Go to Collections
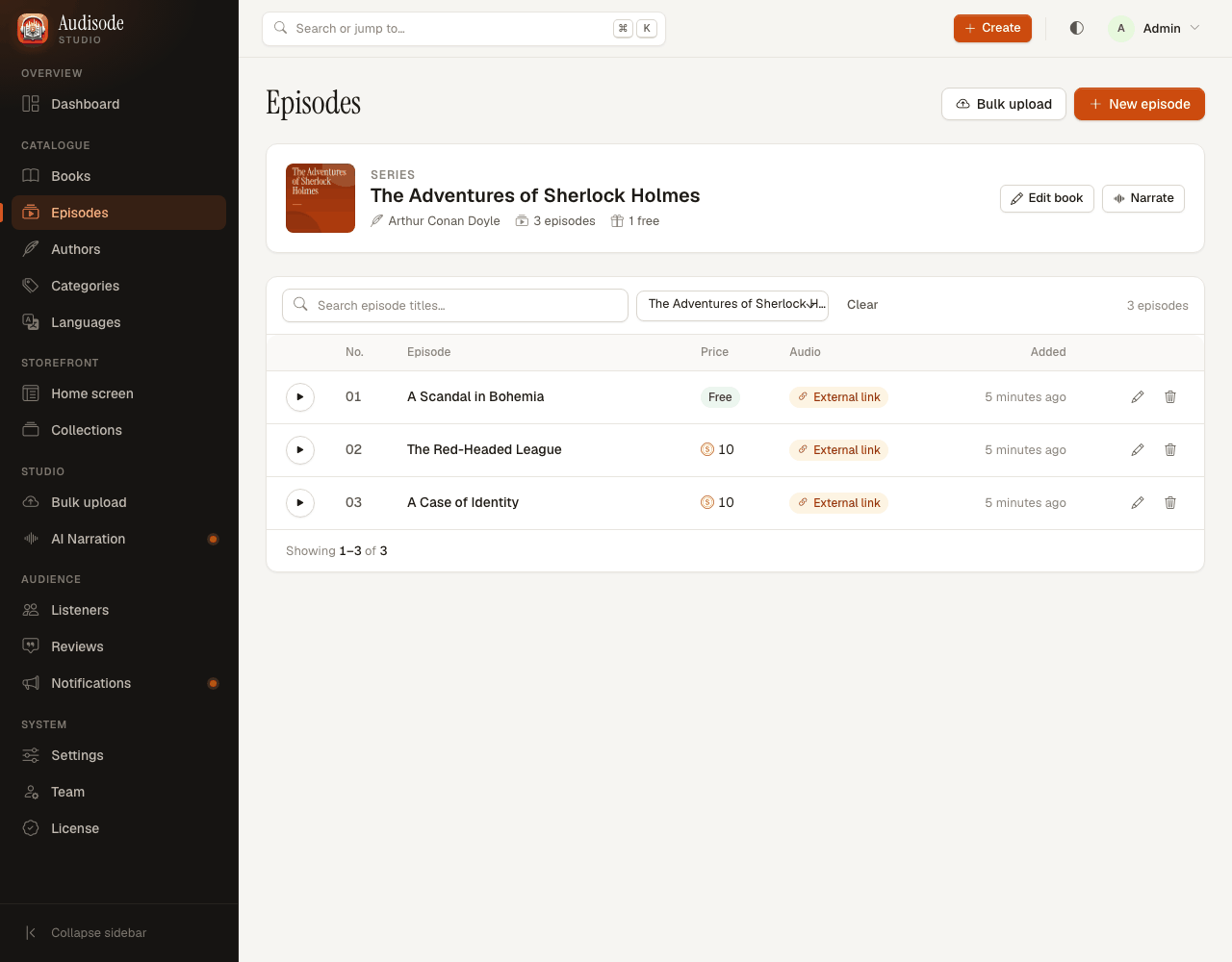The width and height of the screenshot is (1232, 962). click(x=119, y=430)
